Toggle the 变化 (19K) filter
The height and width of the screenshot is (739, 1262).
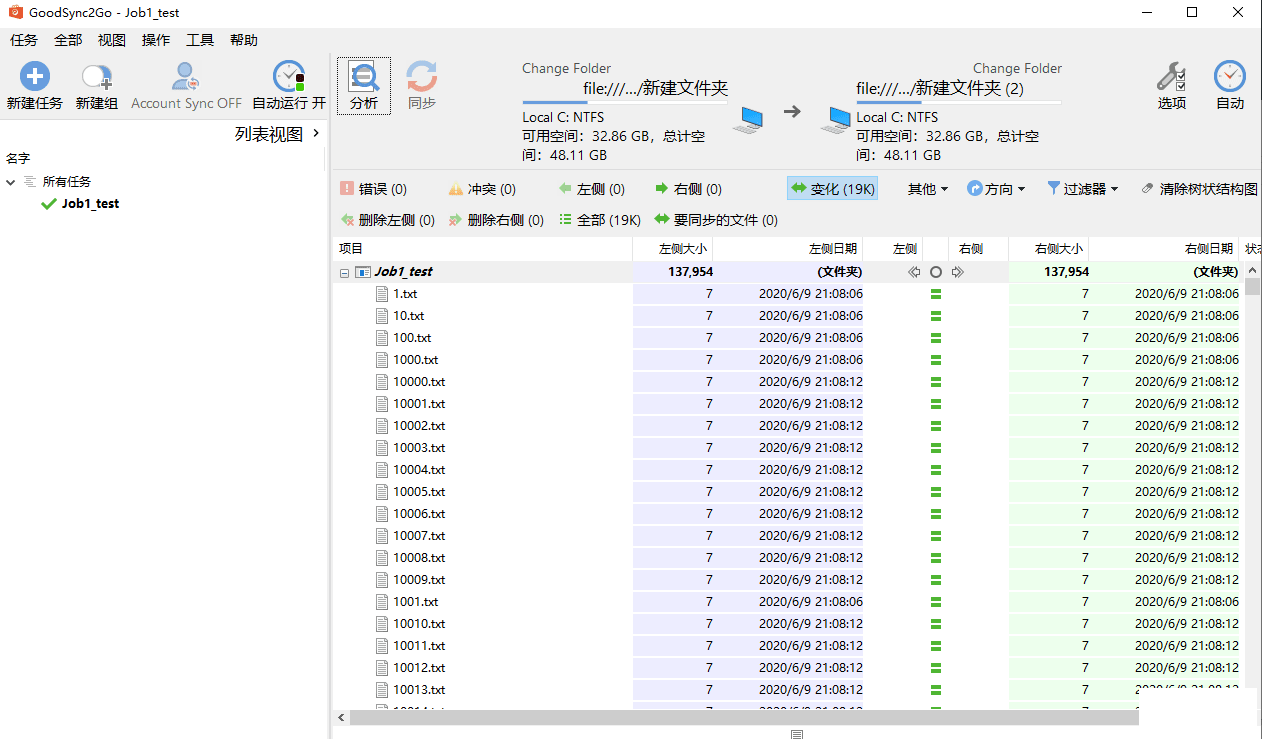pos(832,189)
